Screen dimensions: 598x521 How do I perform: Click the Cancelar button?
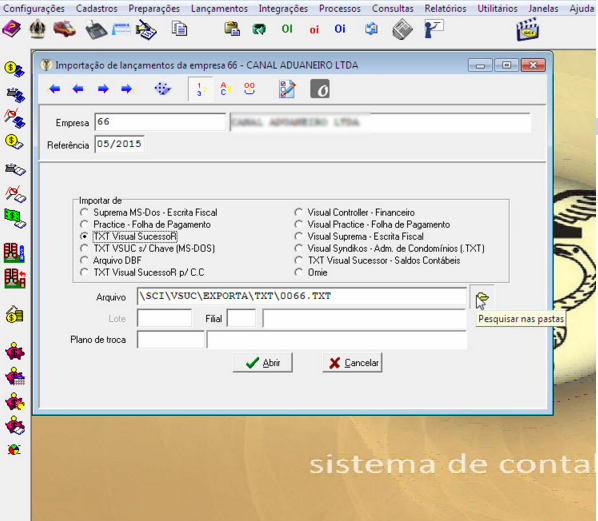[352, 363]
